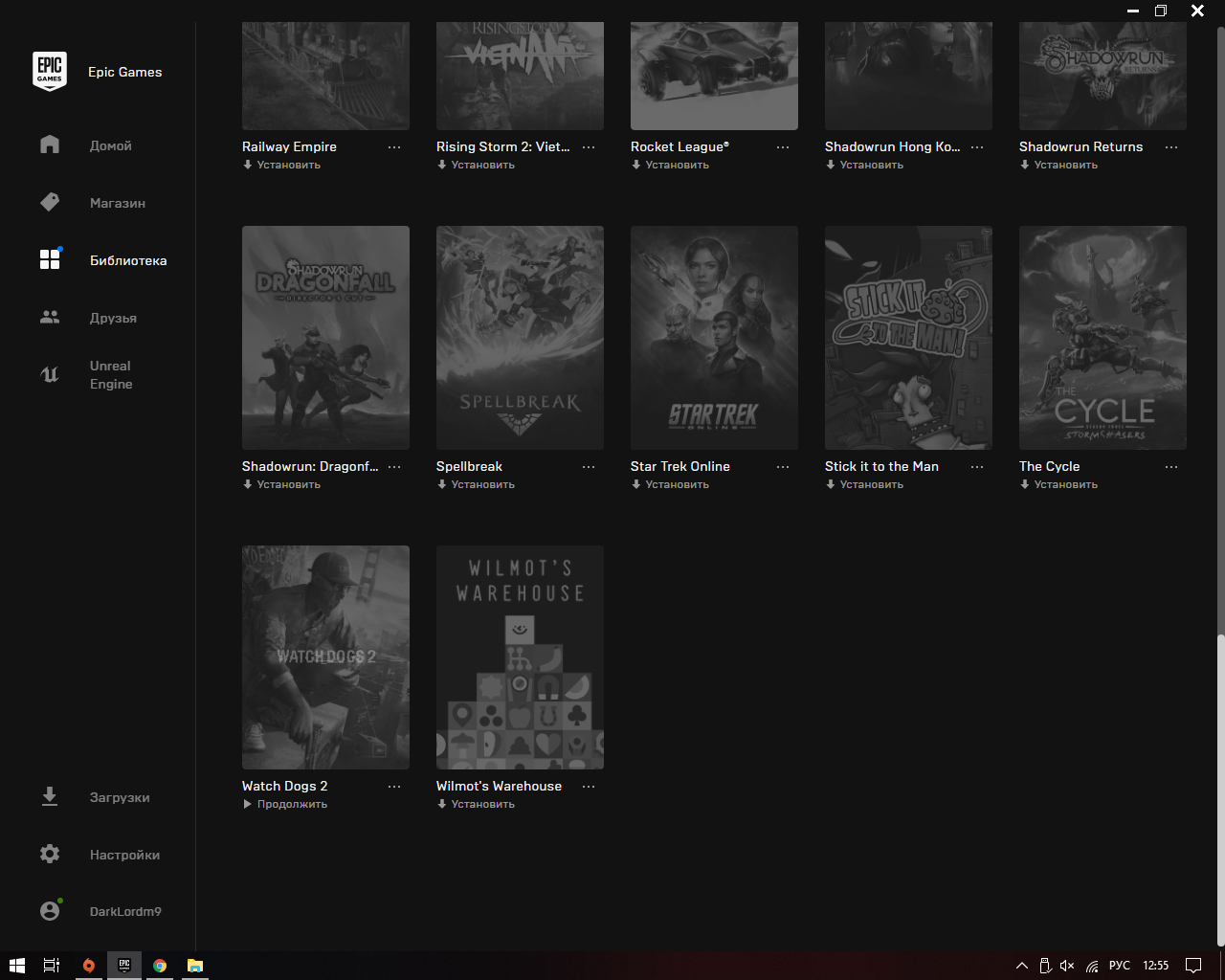
Task: Open the Друзья friends icon
Action: [50, 317]
